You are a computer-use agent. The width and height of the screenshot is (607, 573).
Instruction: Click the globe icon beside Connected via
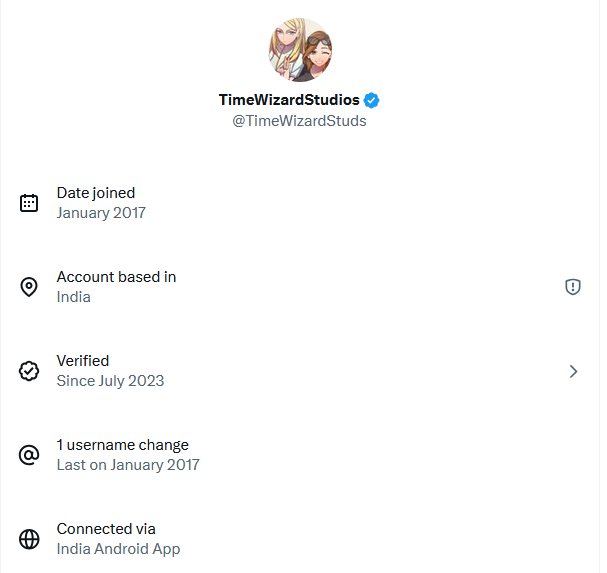[x=29, y=539]
